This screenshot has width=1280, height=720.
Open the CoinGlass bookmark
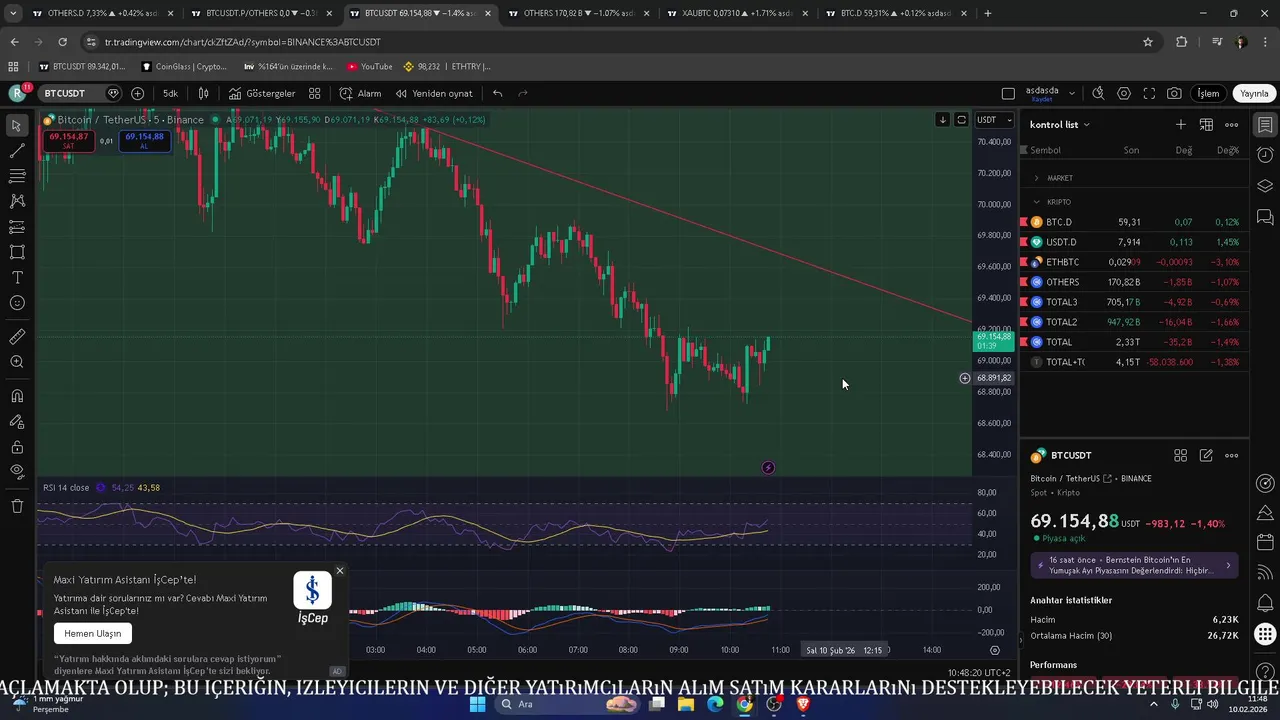[185, 67]
